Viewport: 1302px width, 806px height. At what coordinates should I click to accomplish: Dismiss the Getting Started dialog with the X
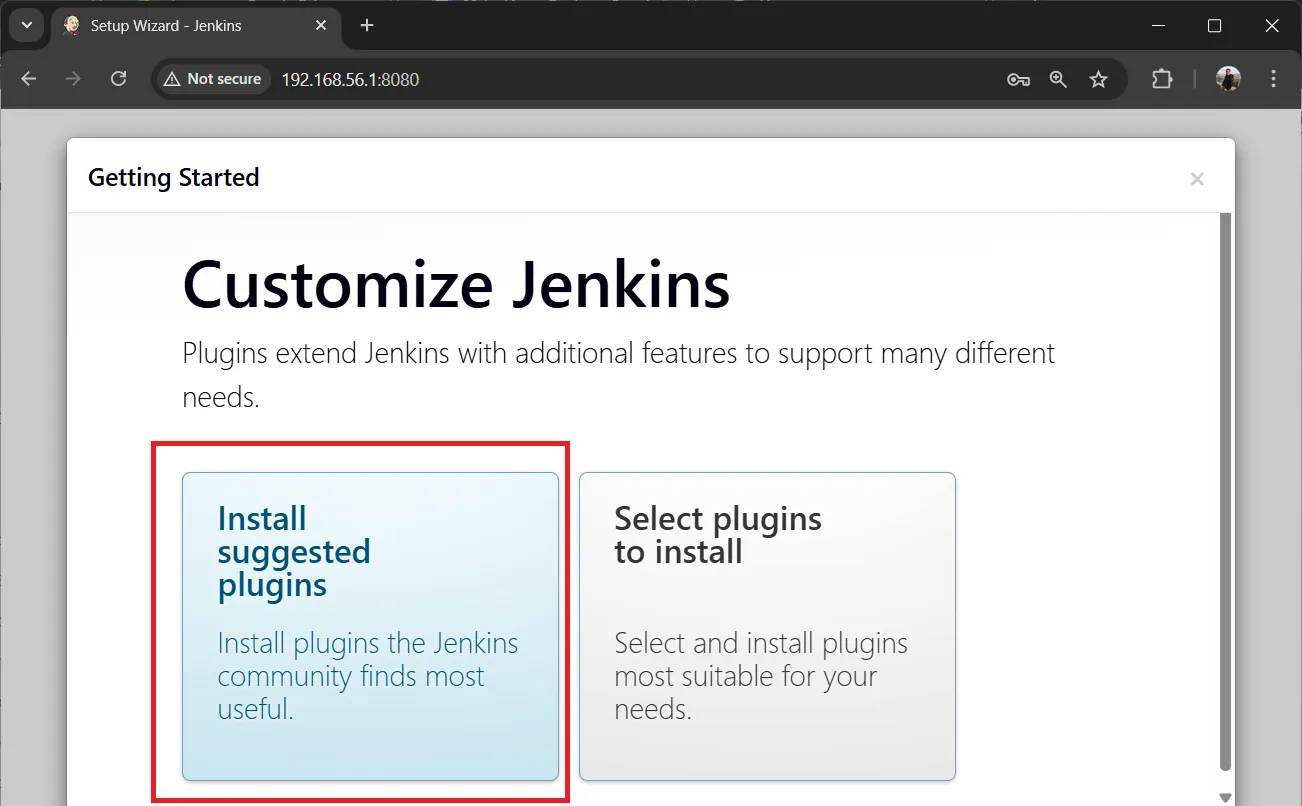click(1197, 178)
